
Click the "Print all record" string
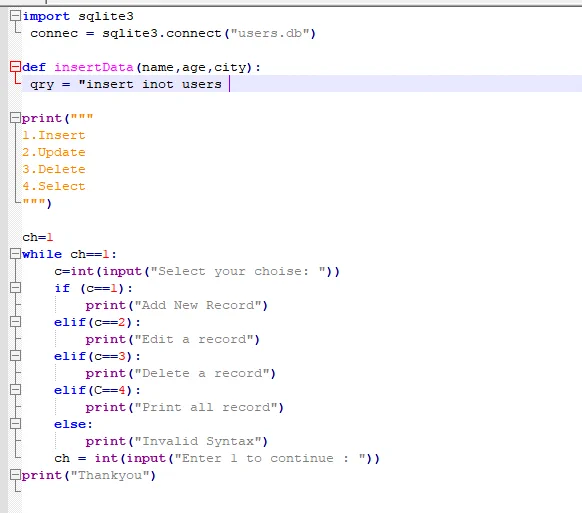coord(206,407)
